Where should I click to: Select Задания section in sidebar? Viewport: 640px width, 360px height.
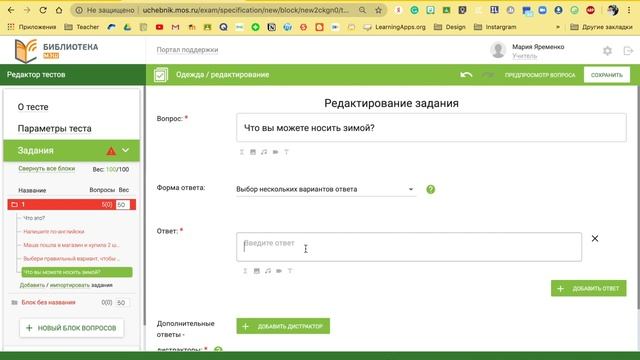pos(71,151)
